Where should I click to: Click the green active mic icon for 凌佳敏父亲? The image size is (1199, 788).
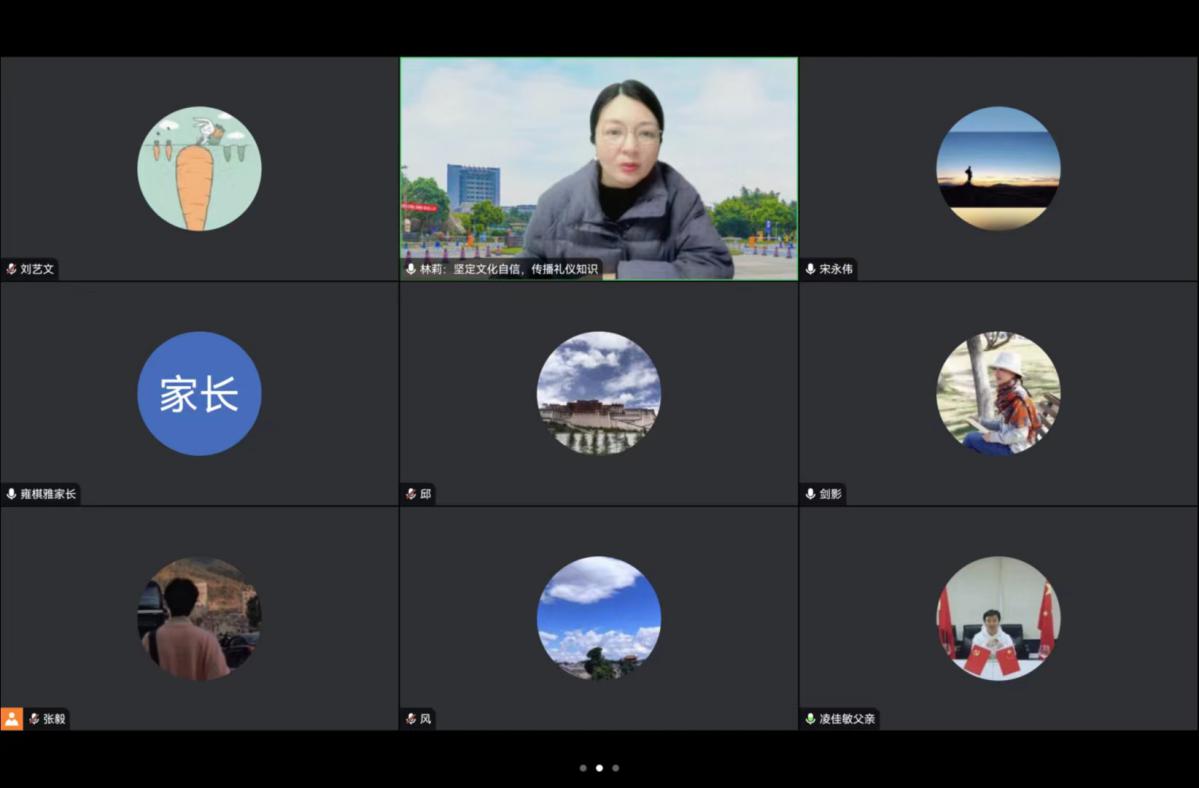tap(810, 719)
